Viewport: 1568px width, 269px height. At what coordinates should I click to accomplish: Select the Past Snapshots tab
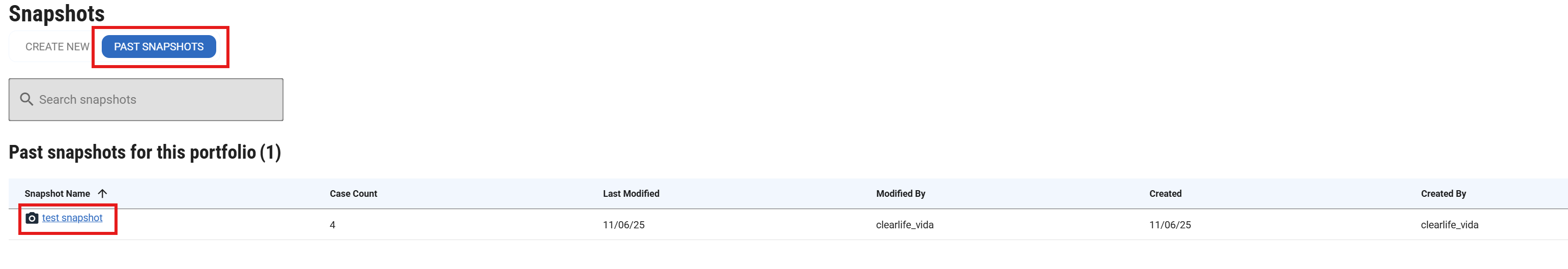[159, 47]
